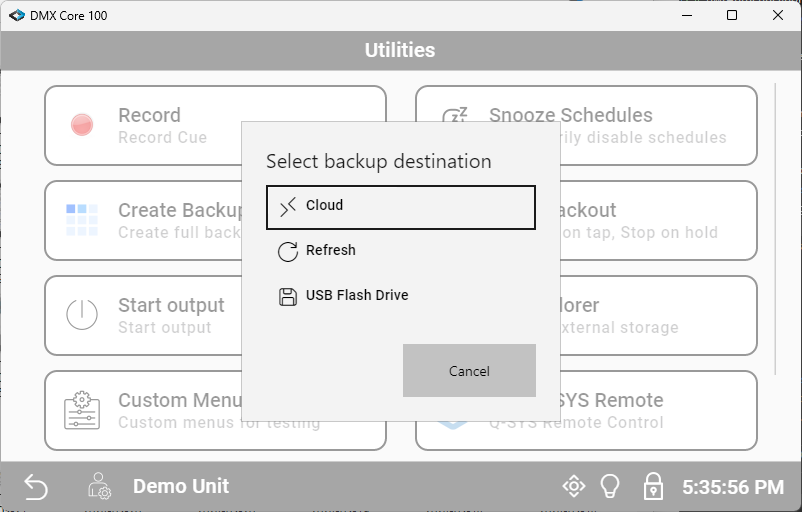The height and width of the screenshot is (512, 802).
Task: Open the user settings icon in the bottom bar
Action: [99, 487]
